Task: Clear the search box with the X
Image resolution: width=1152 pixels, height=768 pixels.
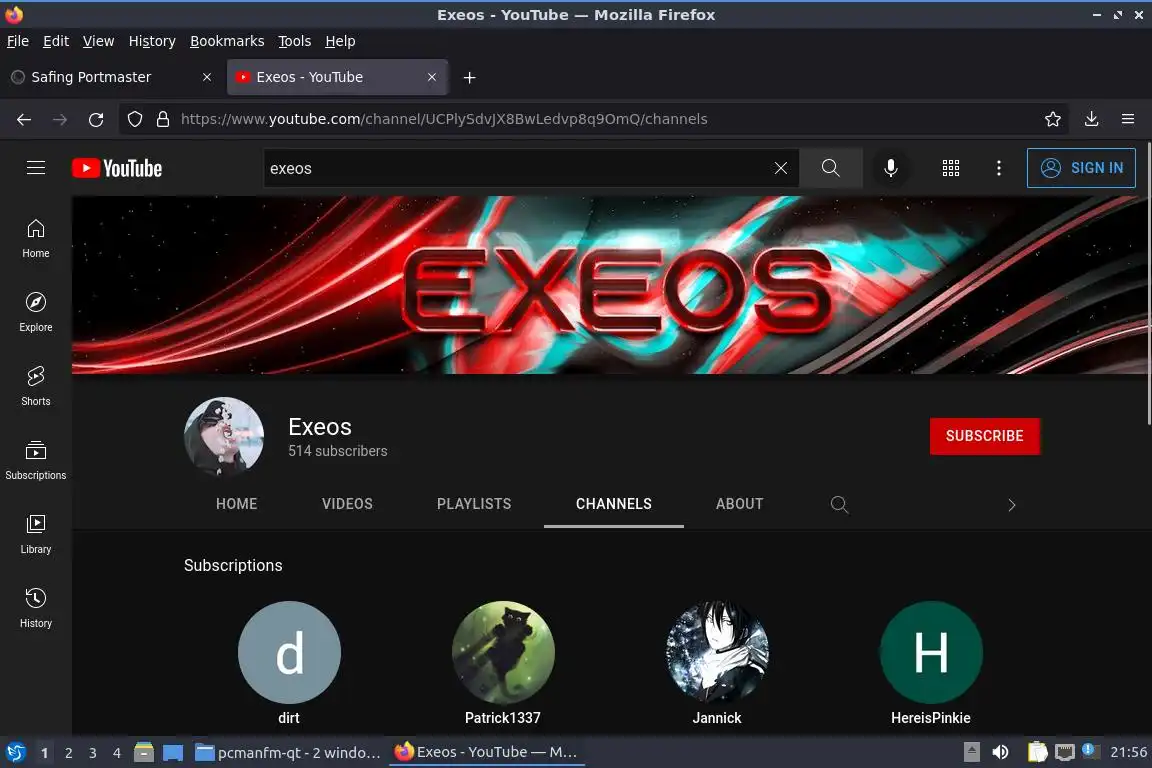Action: click(780, 168)
